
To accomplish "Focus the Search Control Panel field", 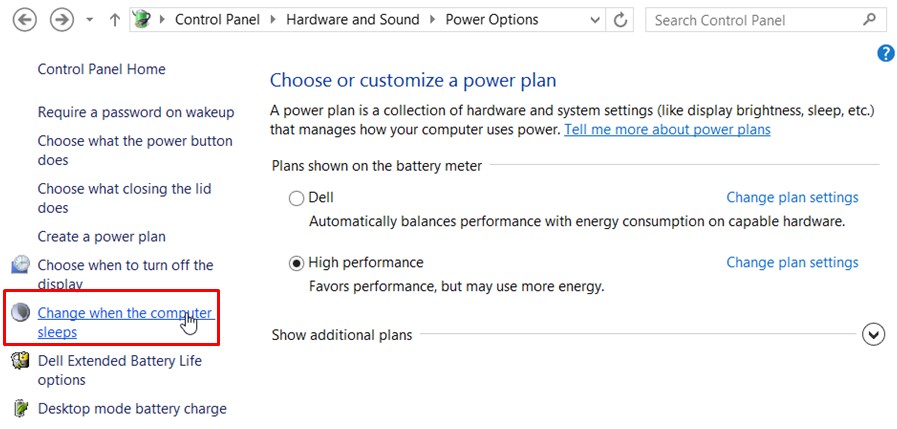I will 750,20.
